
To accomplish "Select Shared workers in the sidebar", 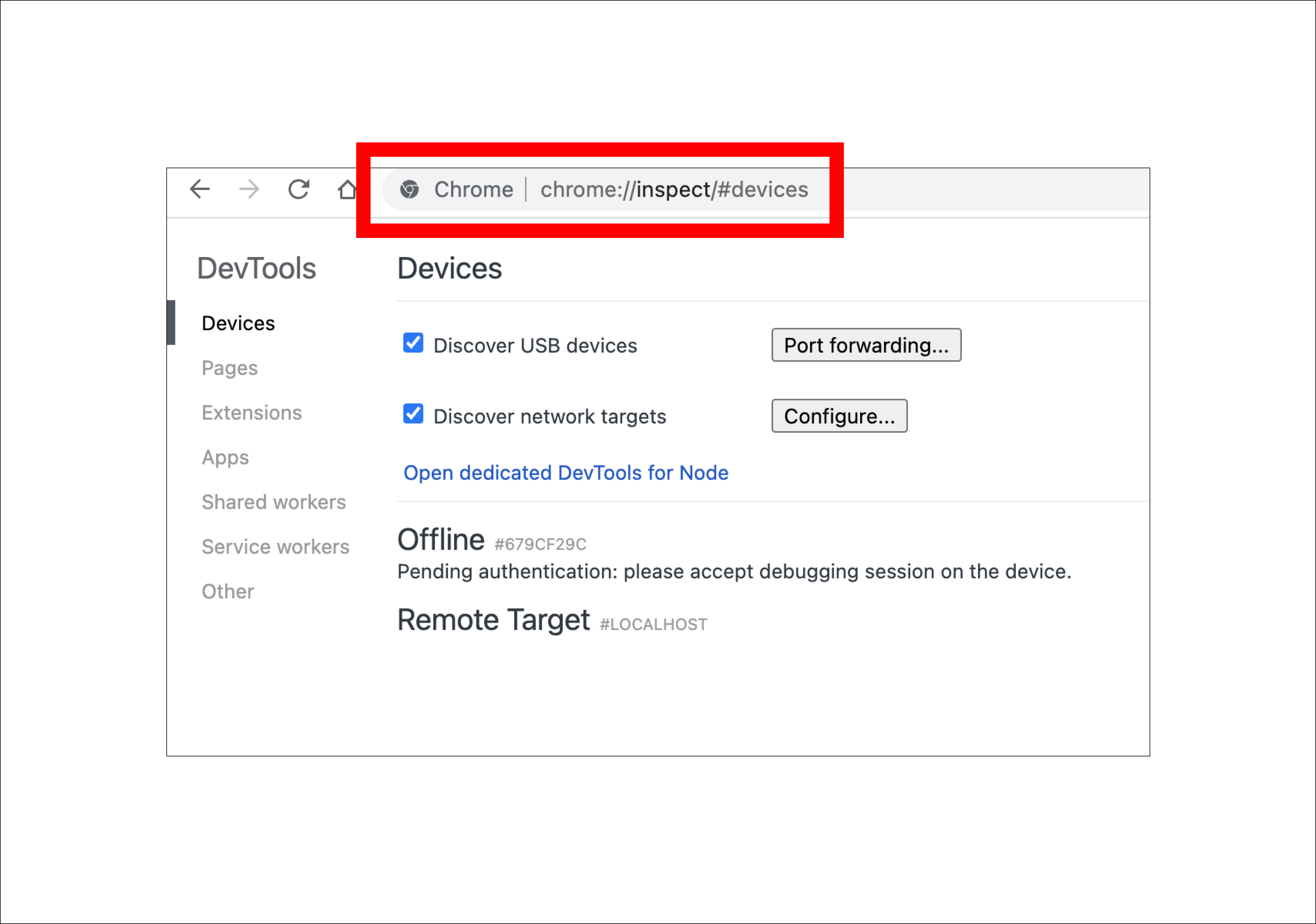I will 273,502.
